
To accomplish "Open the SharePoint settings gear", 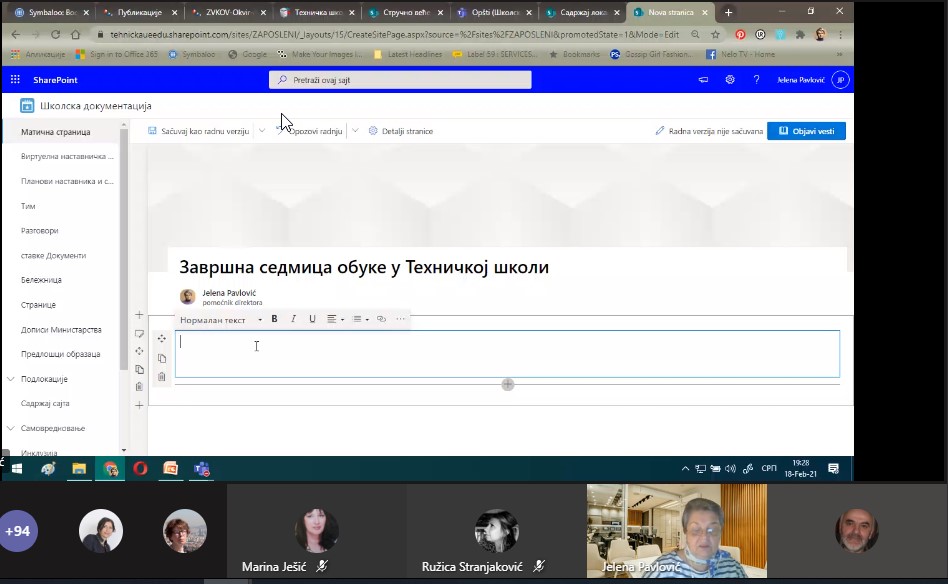I will 730,80.
